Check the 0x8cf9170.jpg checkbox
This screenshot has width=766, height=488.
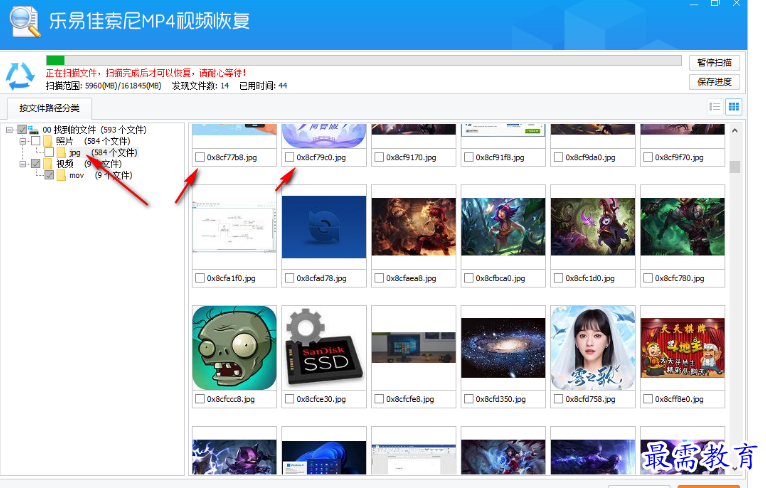pyautogui.click(x=379, y=157)
